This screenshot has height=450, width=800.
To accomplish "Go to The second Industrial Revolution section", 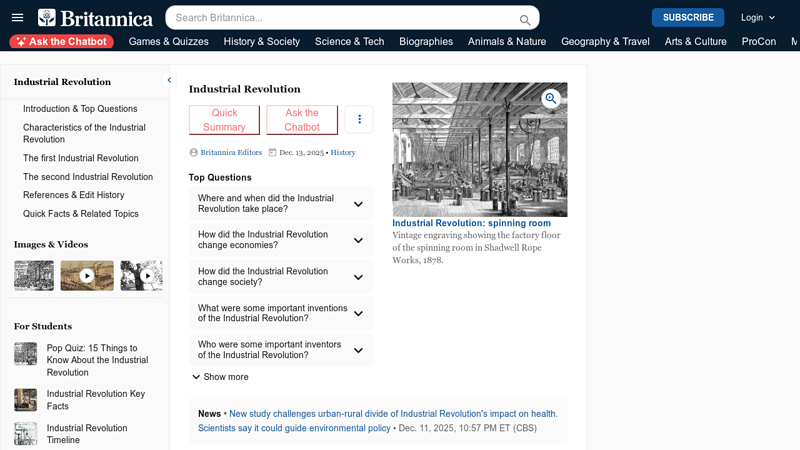I will [88, 177].
